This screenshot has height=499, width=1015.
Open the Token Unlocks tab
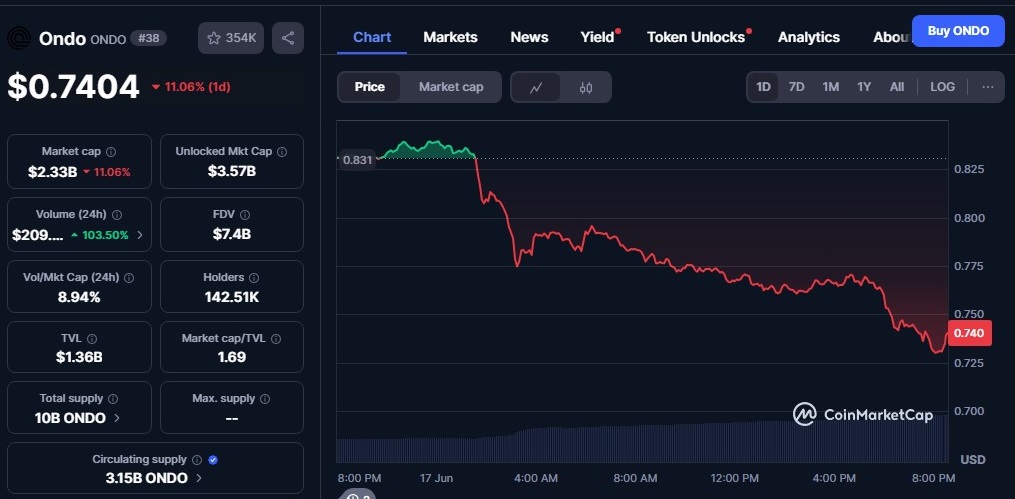[696, 38]
